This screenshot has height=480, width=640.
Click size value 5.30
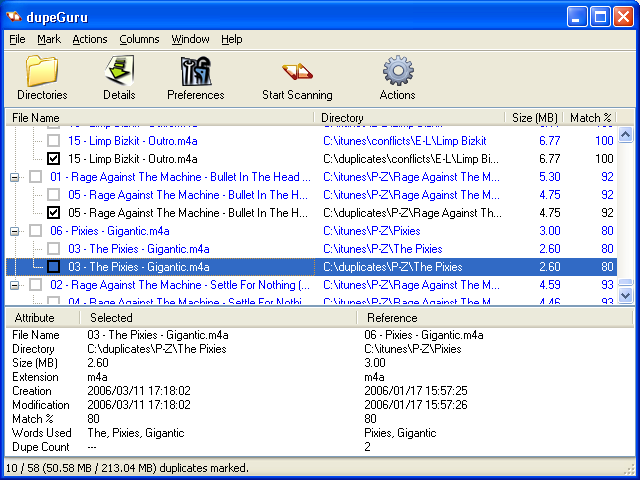pos(549,177)
